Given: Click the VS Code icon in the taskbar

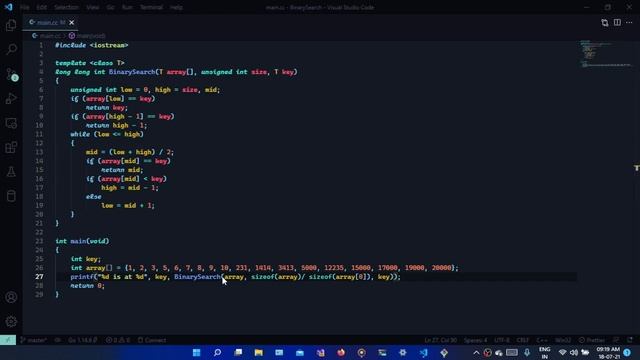Looking at the screenshot, I should [x=423, y=352].
